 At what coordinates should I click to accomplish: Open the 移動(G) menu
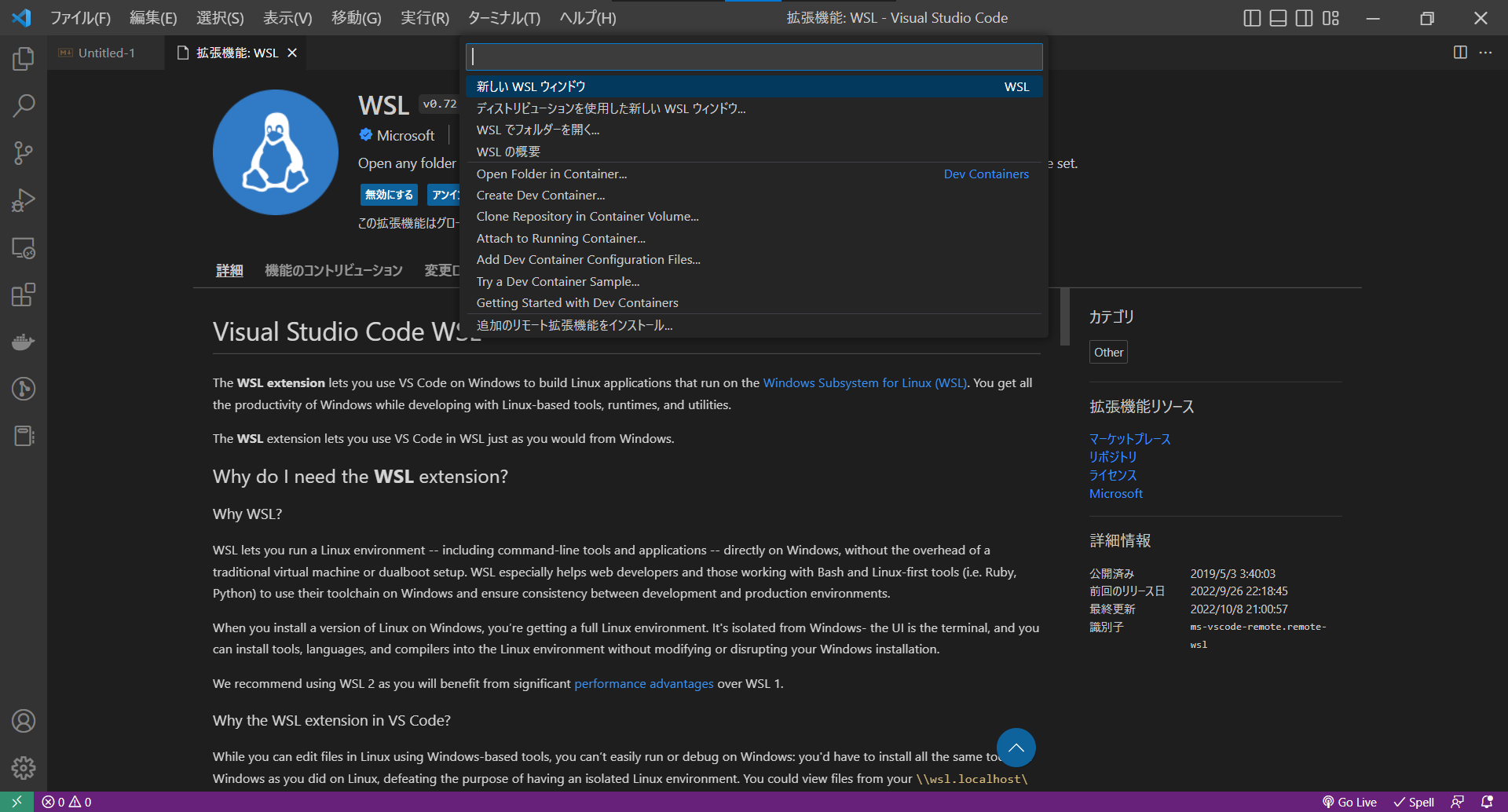[357, 18]
